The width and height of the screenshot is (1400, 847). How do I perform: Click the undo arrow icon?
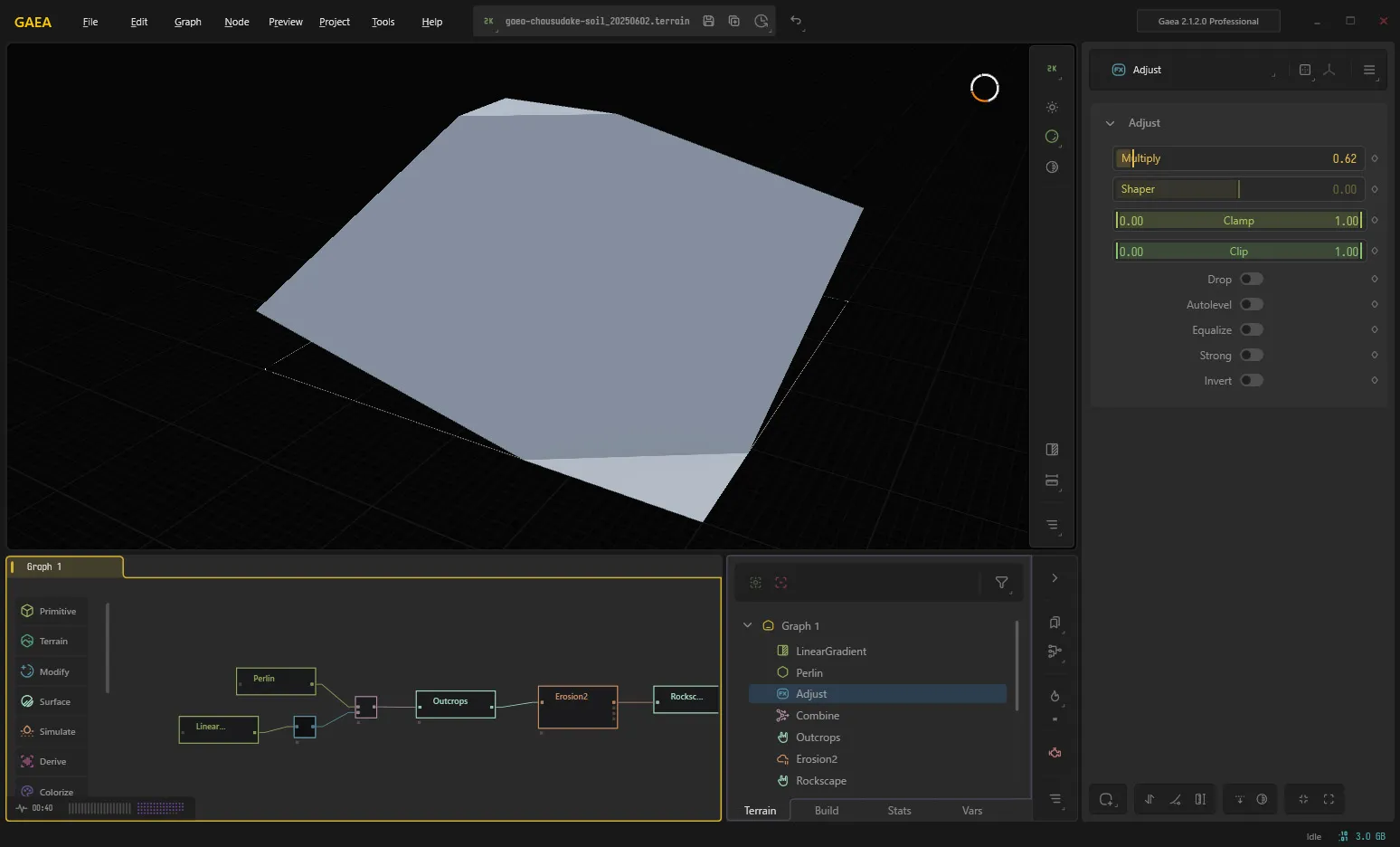(x=796, y=21)
